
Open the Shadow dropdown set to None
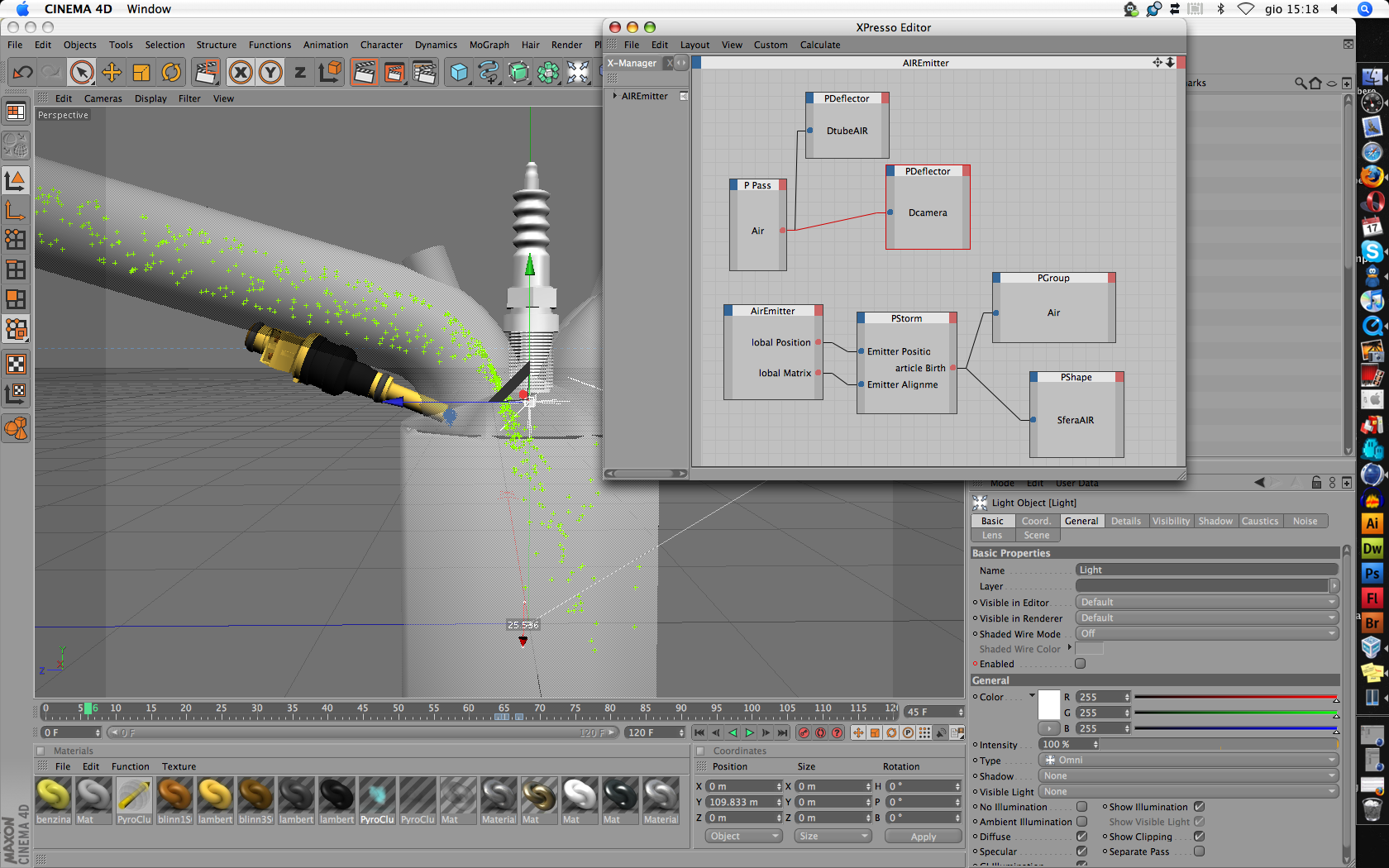click(x=1188, y=775)
